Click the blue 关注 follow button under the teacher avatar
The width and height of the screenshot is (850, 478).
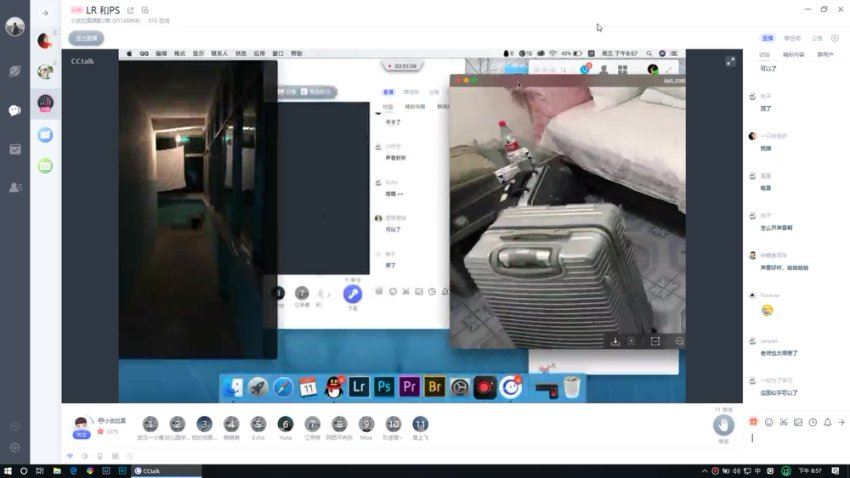point(81,435)
